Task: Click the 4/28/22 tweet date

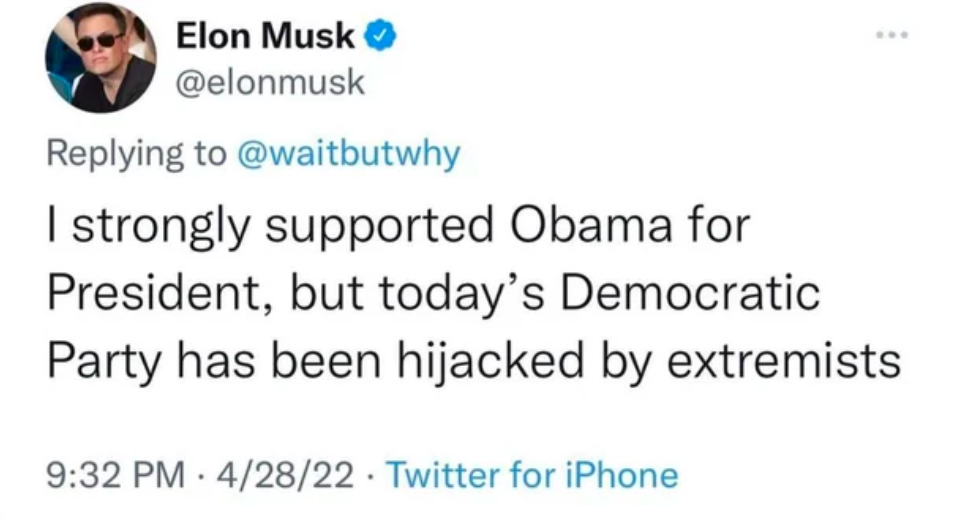Action: tap(285, 475)
